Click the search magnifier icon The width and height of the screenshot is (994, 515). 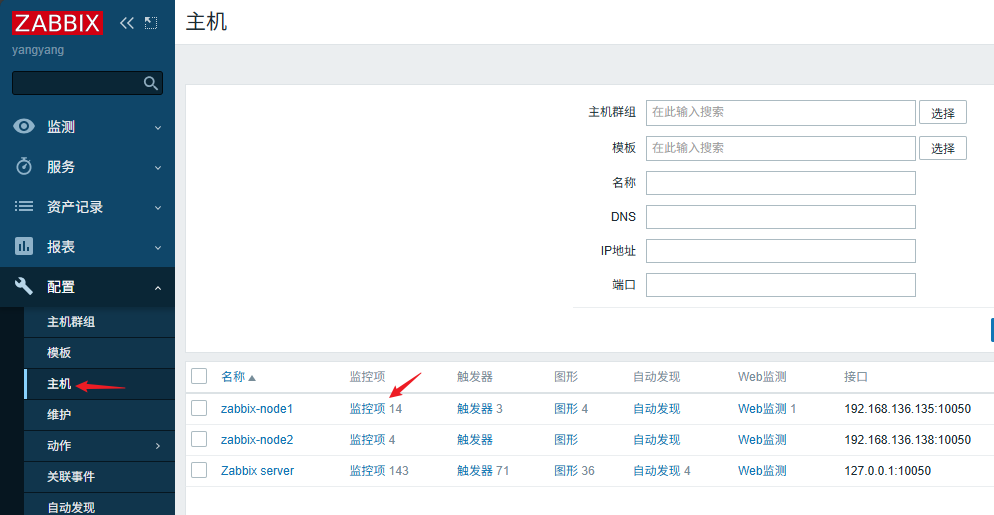(151, 83)
